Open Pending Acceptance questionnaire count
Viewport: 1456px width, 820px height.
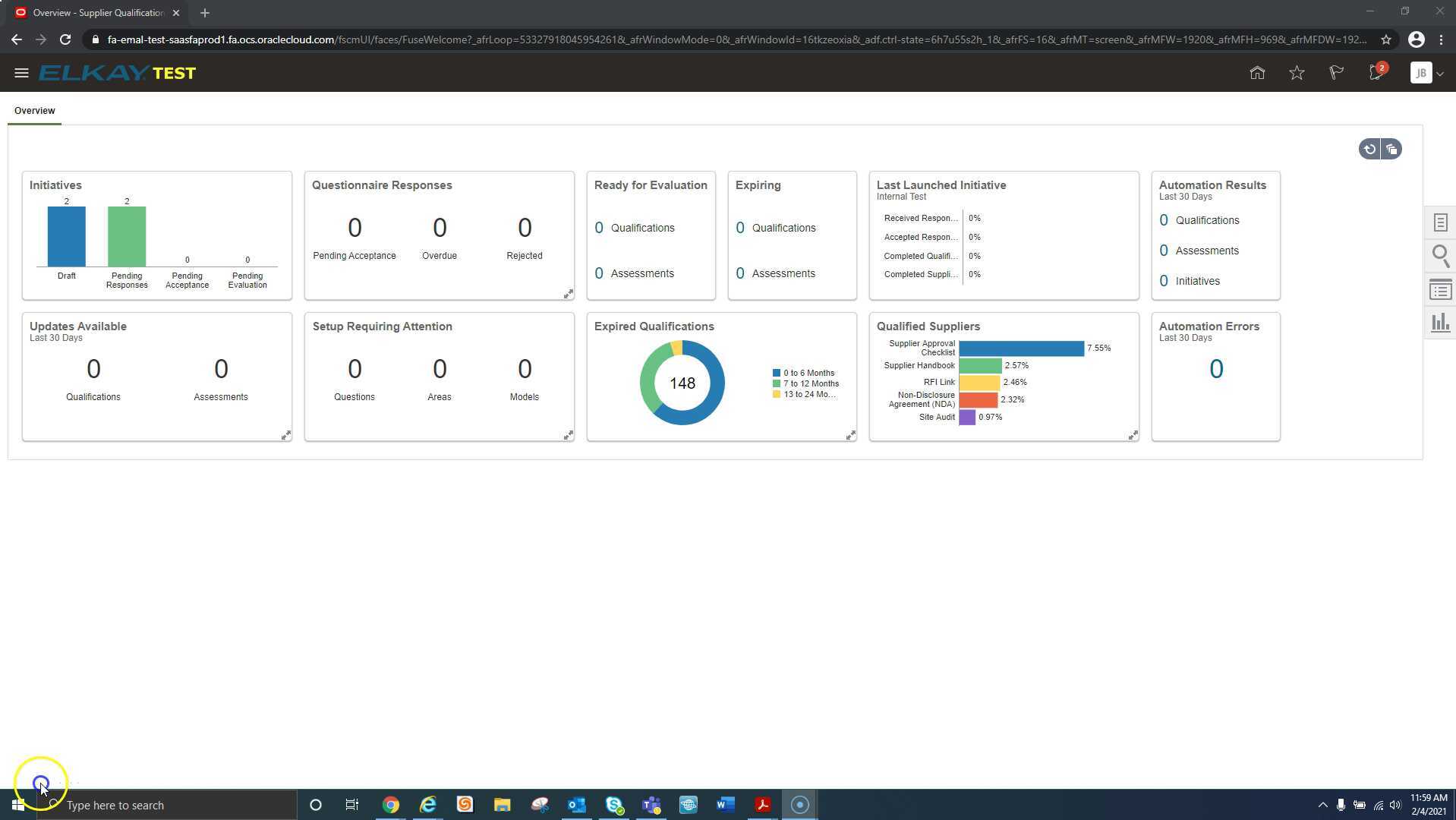pos(355,228)
